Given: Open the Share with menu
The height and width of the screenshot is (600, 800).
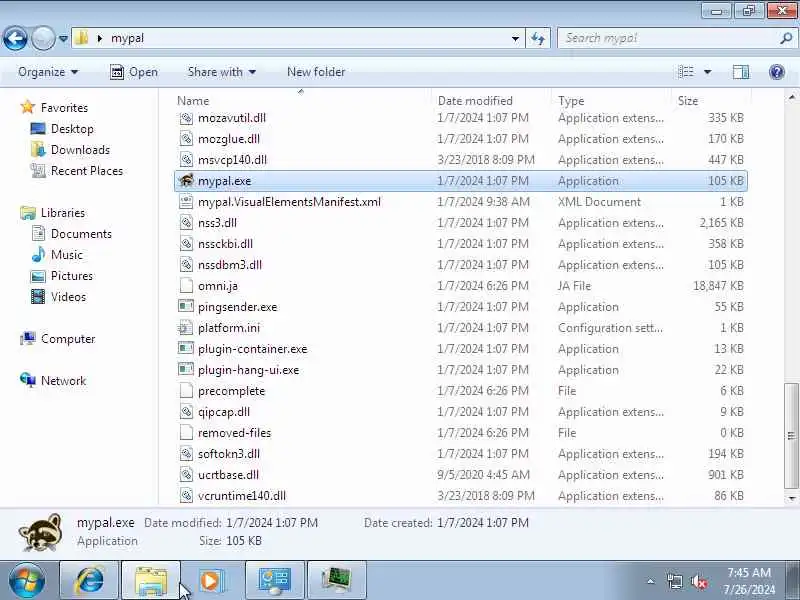Looking at the screenshot, I should pyautogui.click(x=221, y=72).
